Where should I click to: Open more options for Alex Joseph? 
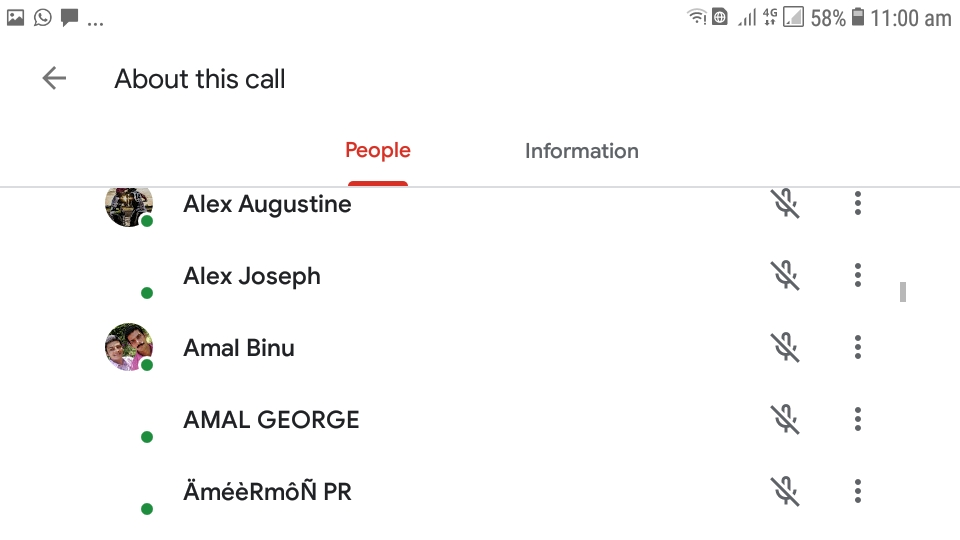[858, 276]
